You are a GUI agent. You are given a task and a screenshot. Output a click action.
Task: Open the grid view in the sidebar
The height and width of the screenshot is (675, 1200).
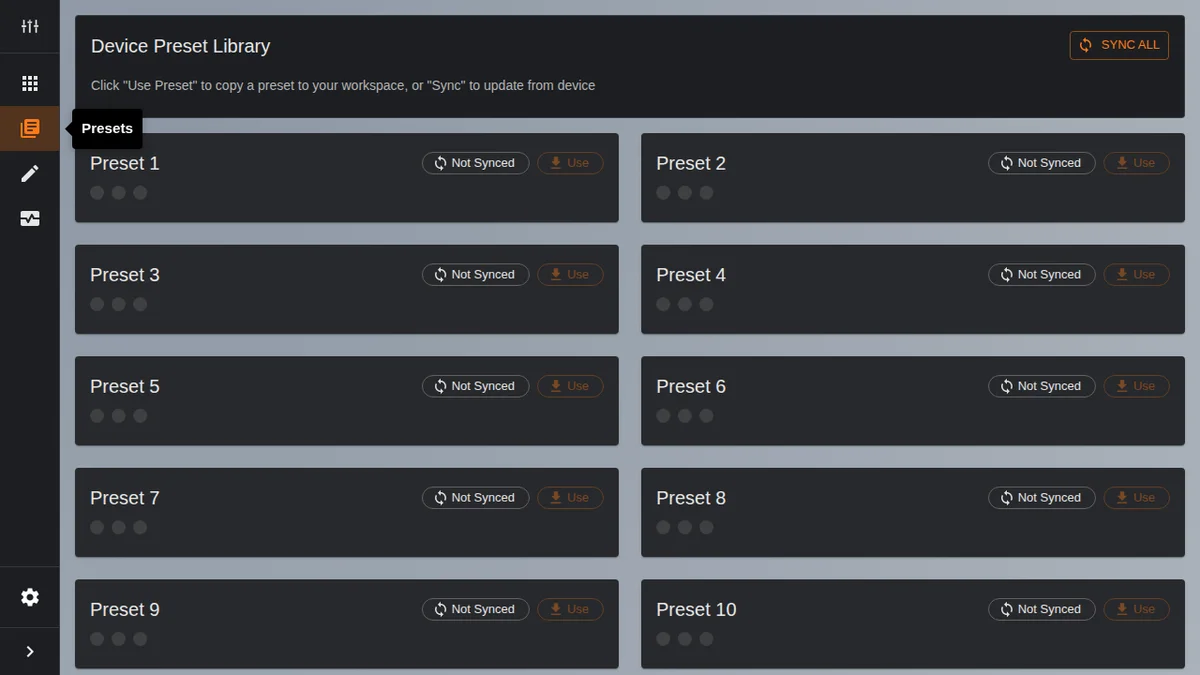pos(30,84)
